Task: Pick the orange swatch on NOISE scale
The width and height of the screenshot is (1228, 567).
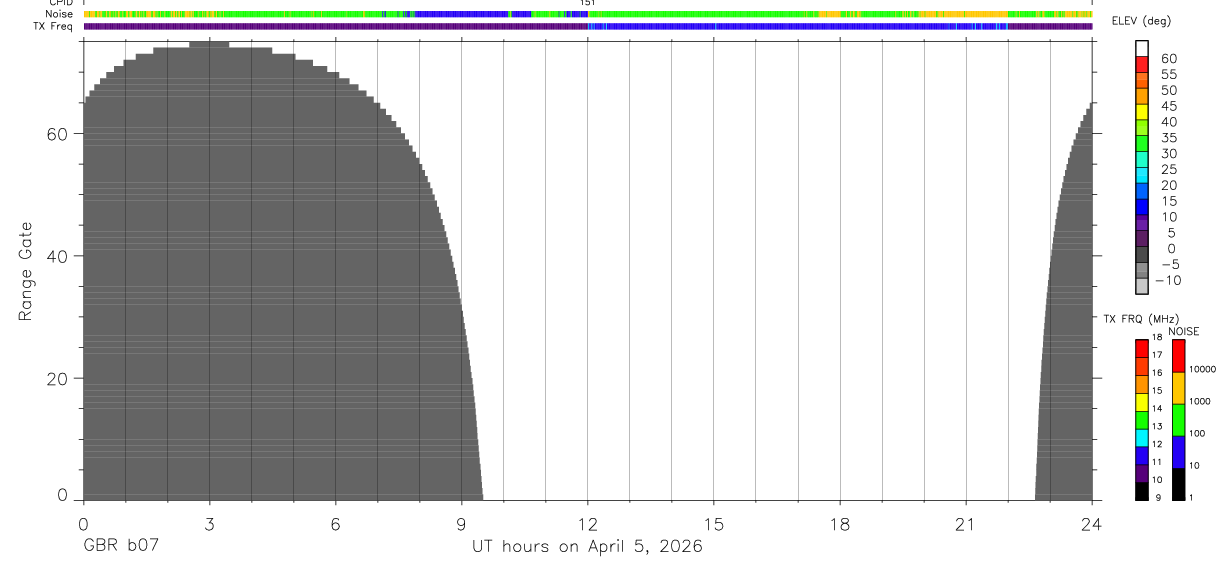Action: 1178,388
